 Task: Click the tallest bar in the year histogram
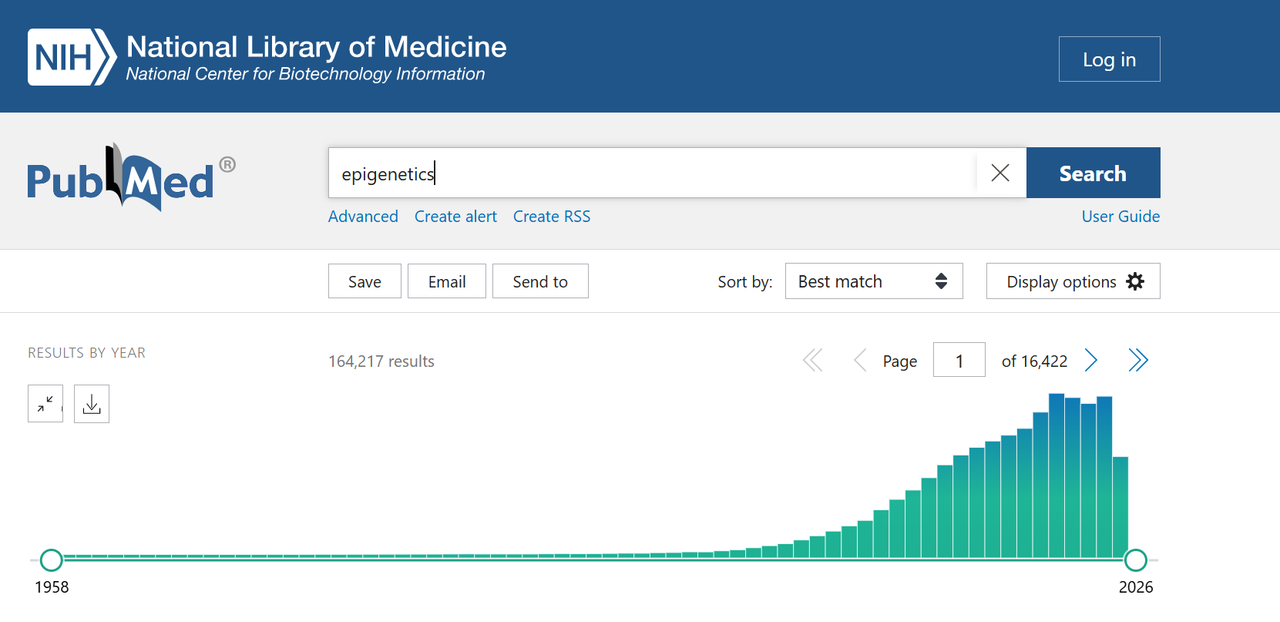pyautogui.click(x=1056, y=475)
